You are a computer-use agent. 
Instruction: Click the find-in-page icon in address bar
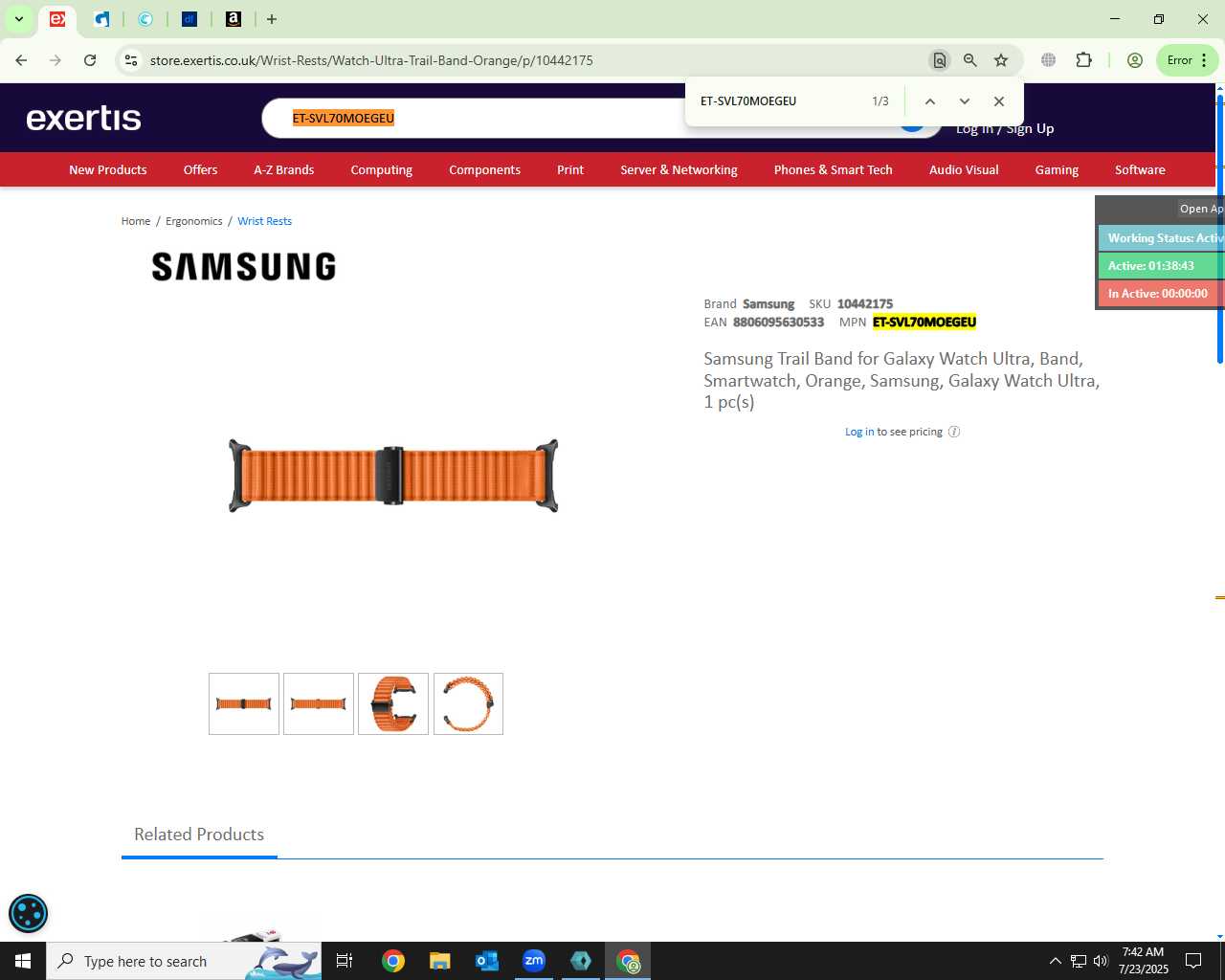[940, 60]
